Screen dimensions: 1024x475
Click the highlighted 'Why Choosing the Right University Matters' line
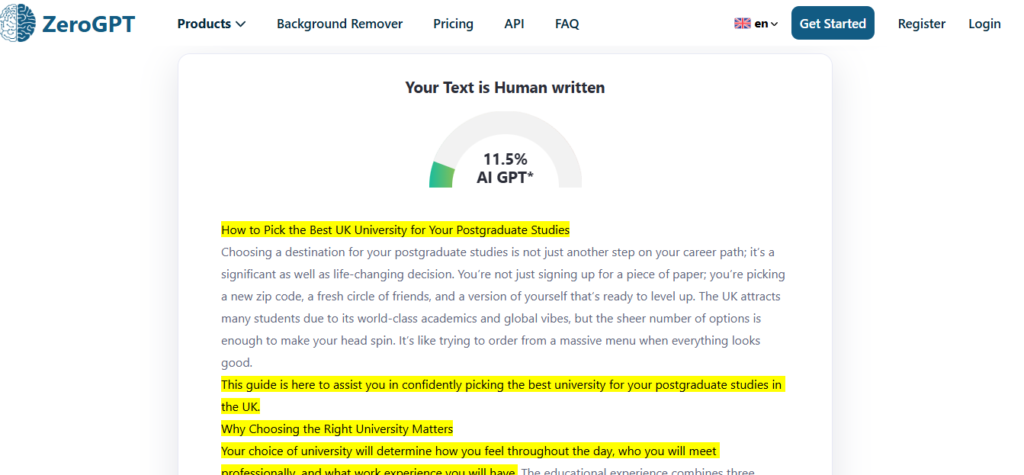click(337, 429)
